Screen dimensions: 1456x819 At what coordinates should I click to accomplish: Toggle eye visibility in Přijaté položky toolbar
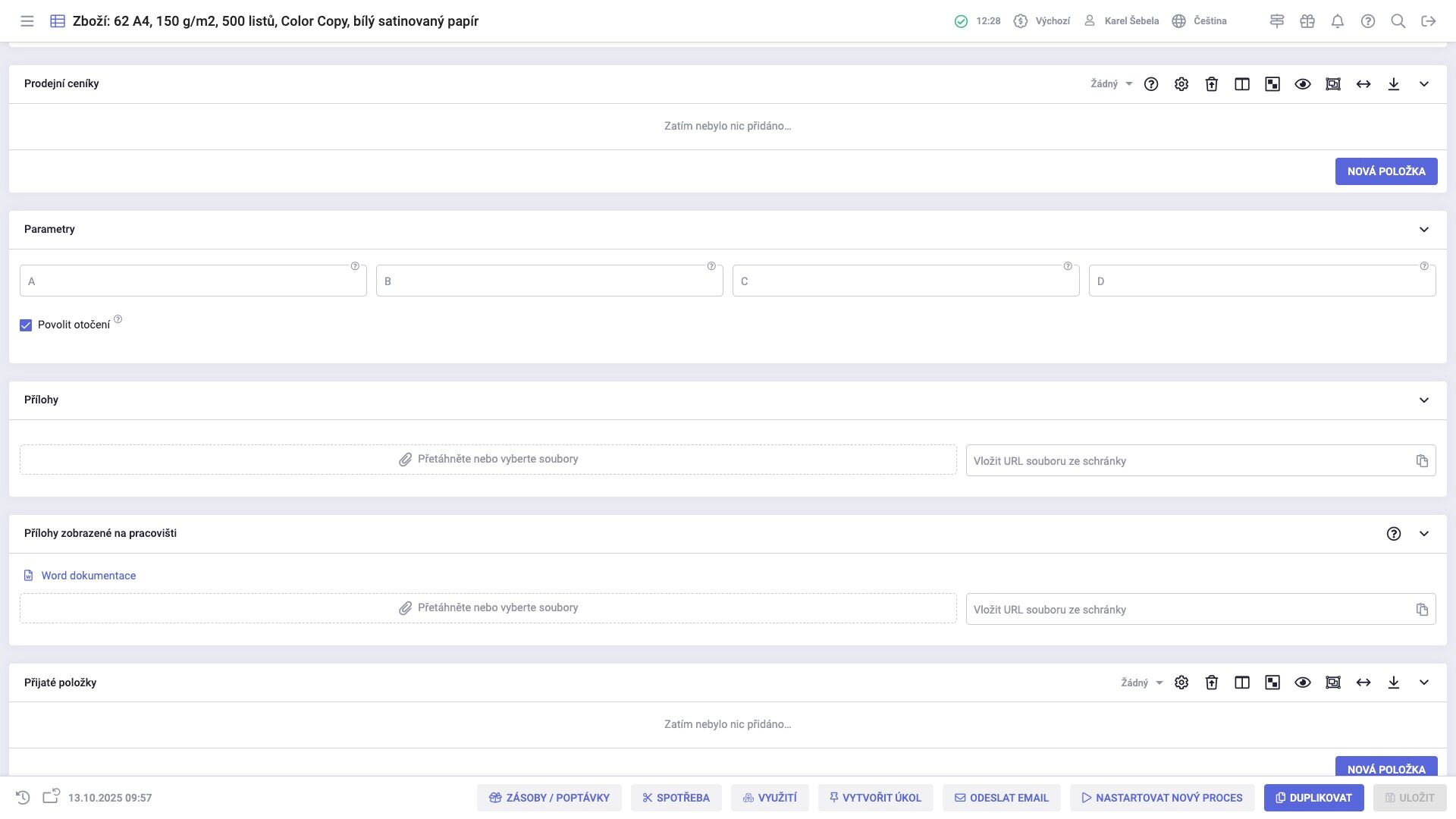pyautogui.click(x=1303, y=682)
